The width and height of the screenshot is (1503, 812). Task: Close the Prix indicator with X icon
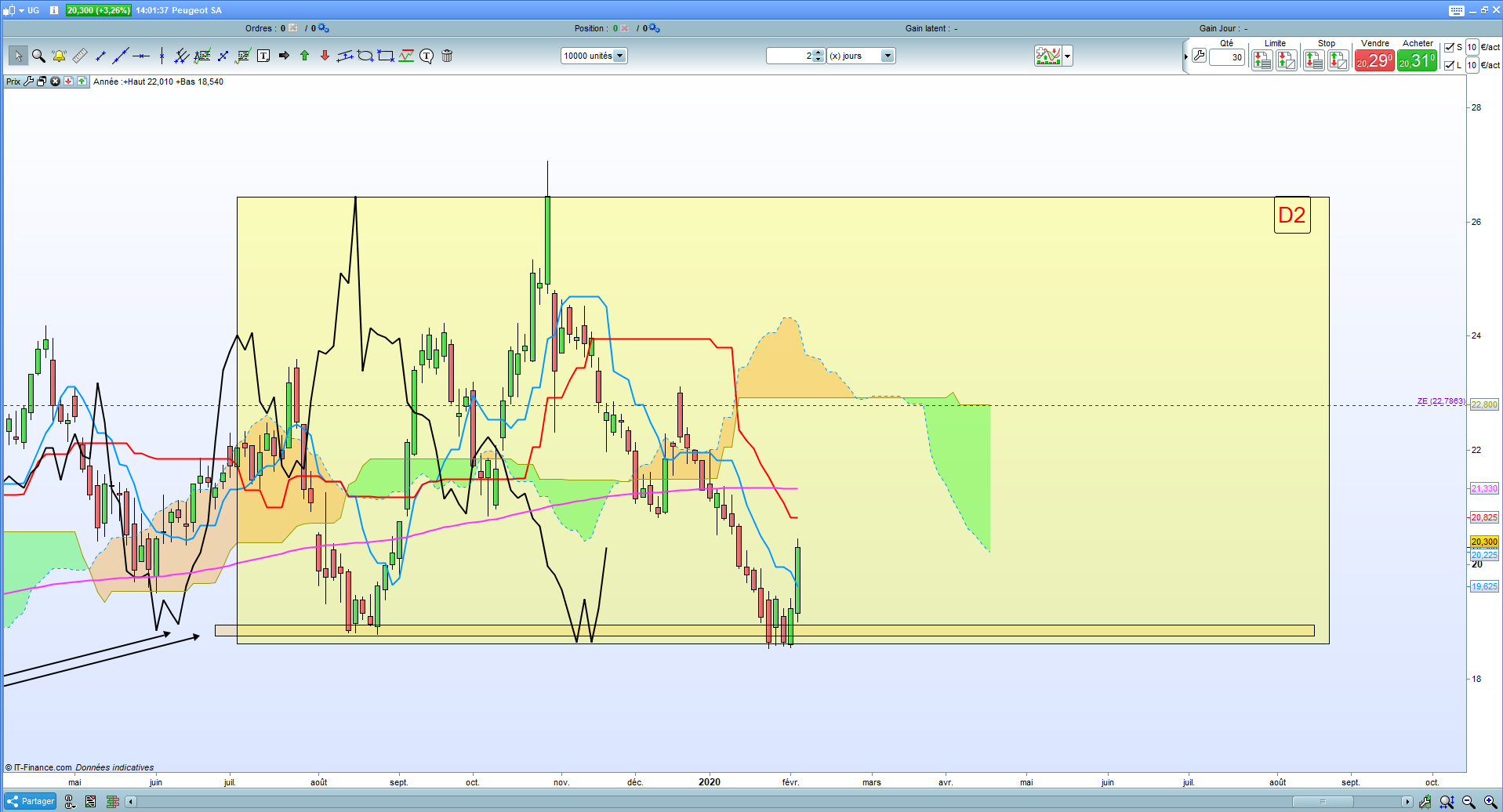pyautogui.click(x=55, y=82)
